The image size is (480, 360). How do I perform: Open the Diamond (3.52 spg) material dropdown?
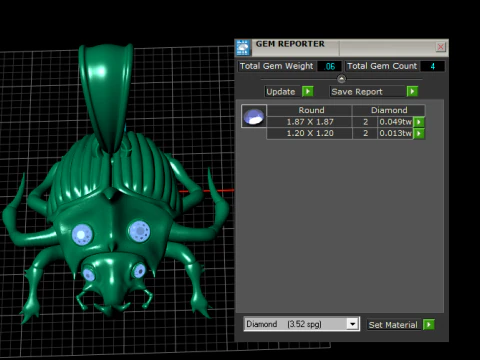352,324
